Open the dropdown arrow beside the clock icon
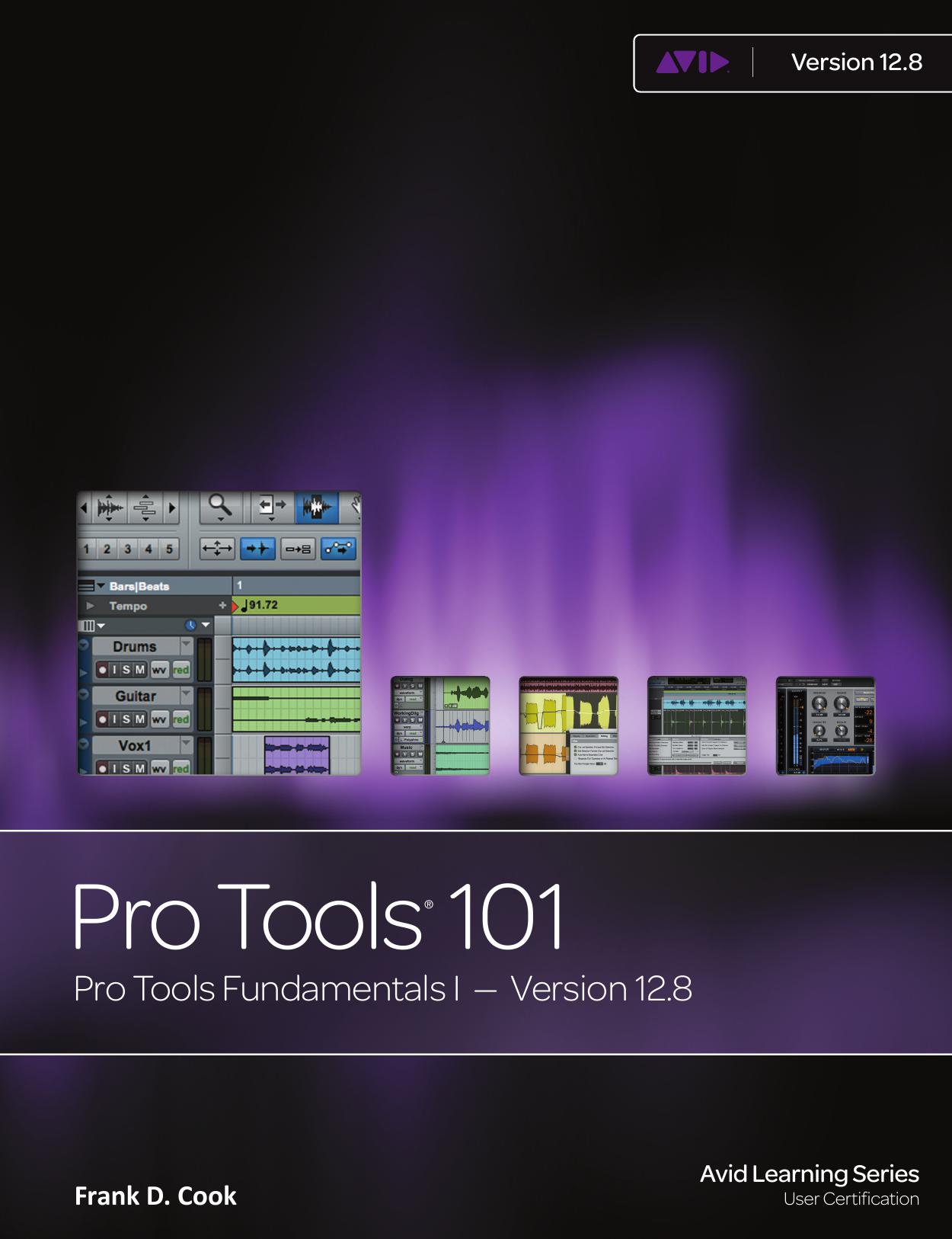This screenshot has height=1239, width=952. 205,626
